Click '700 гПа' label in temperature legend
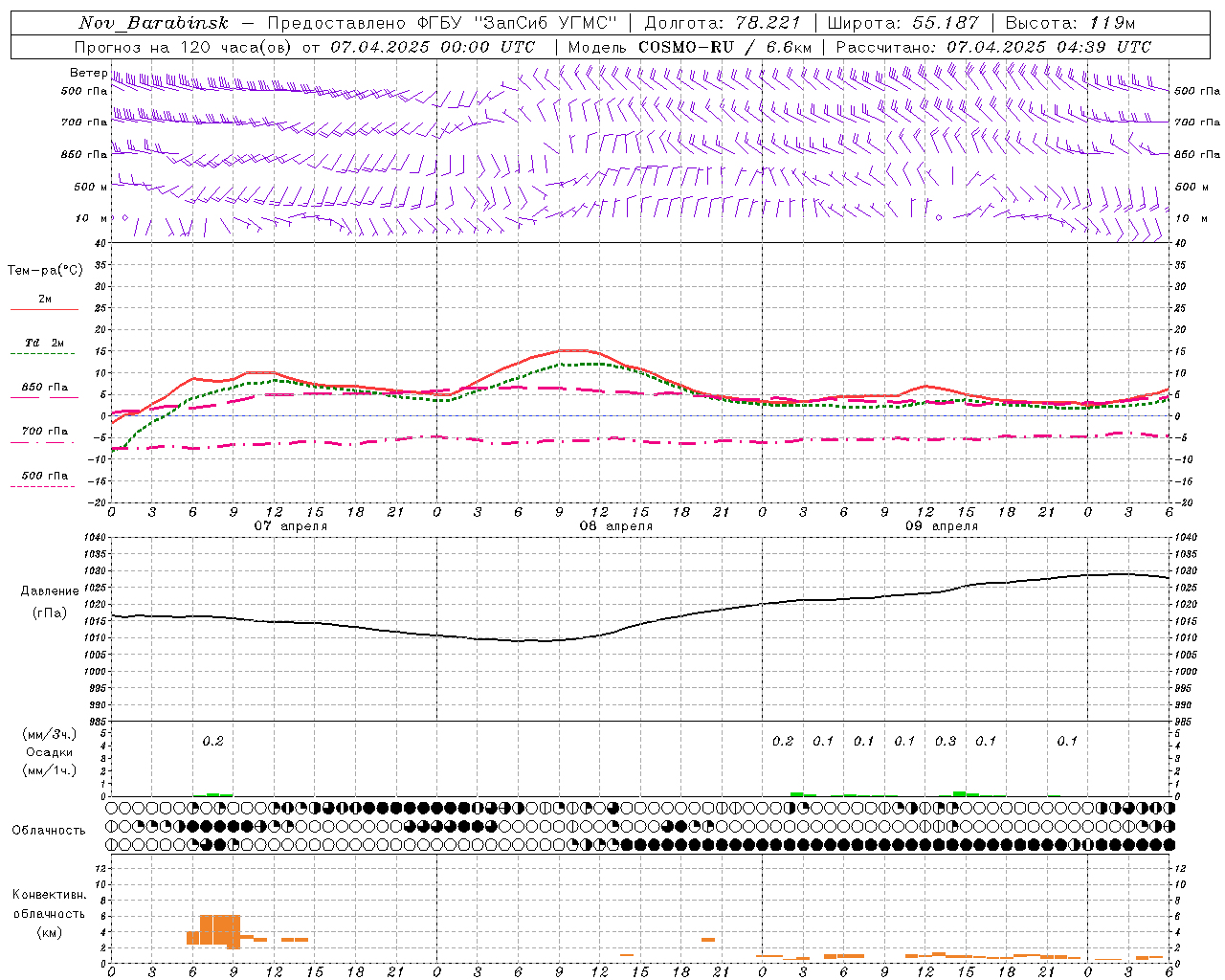This screenshot has height=980, width=1225. tap(45, 431)
